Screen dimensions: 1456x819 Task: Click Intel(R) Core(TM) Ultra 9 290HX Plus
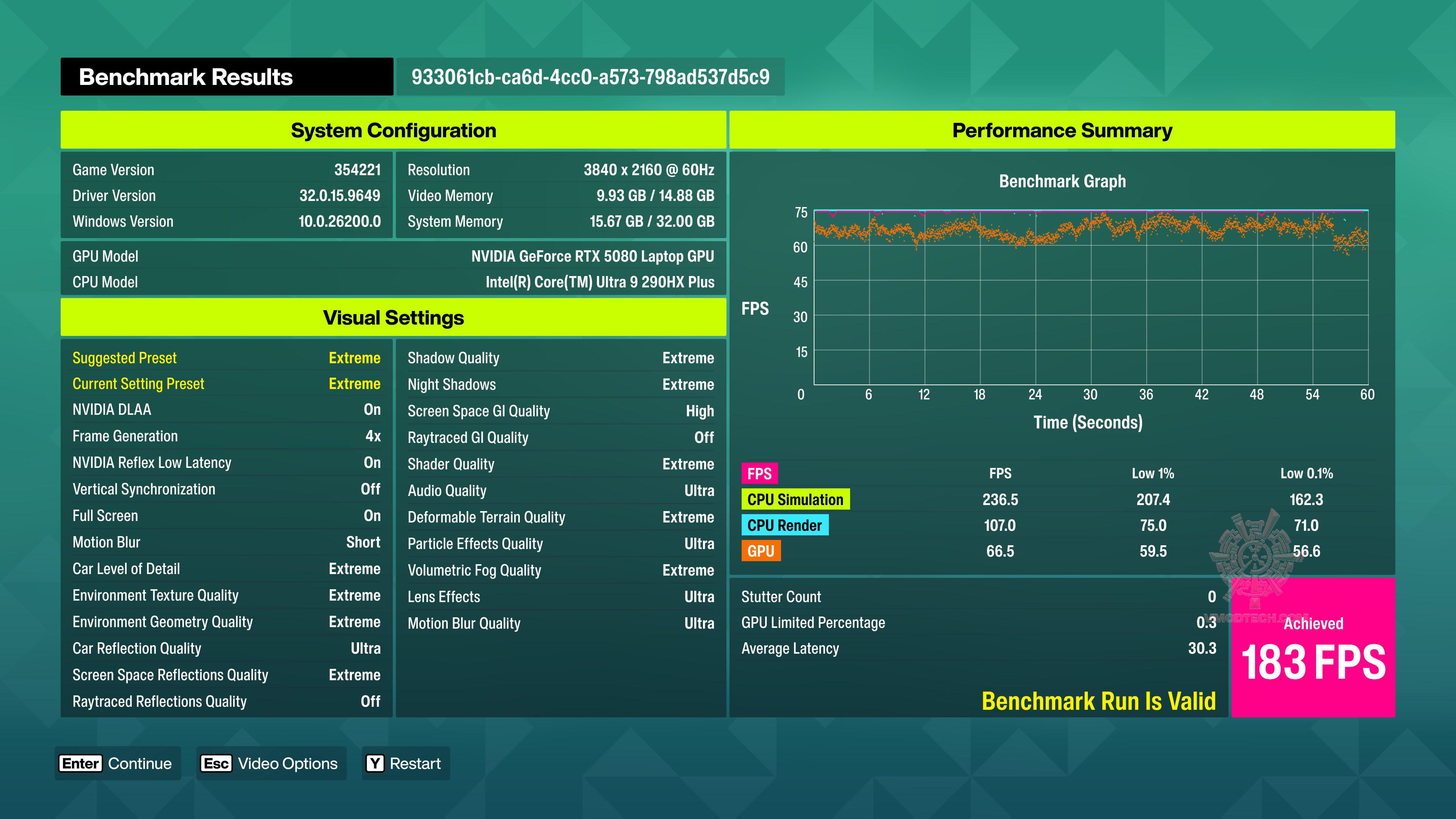point(600,282)
